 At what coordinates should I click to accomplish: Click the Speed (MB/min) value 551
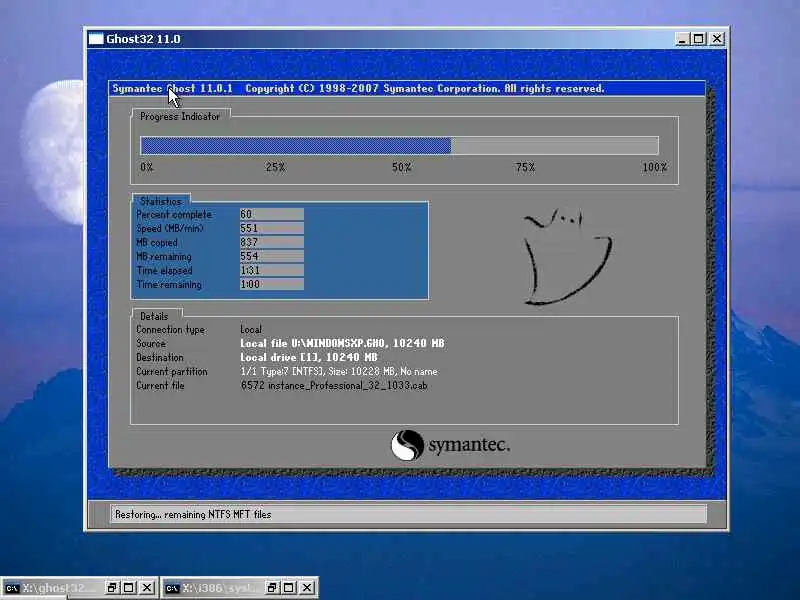[x=271, y=228]
